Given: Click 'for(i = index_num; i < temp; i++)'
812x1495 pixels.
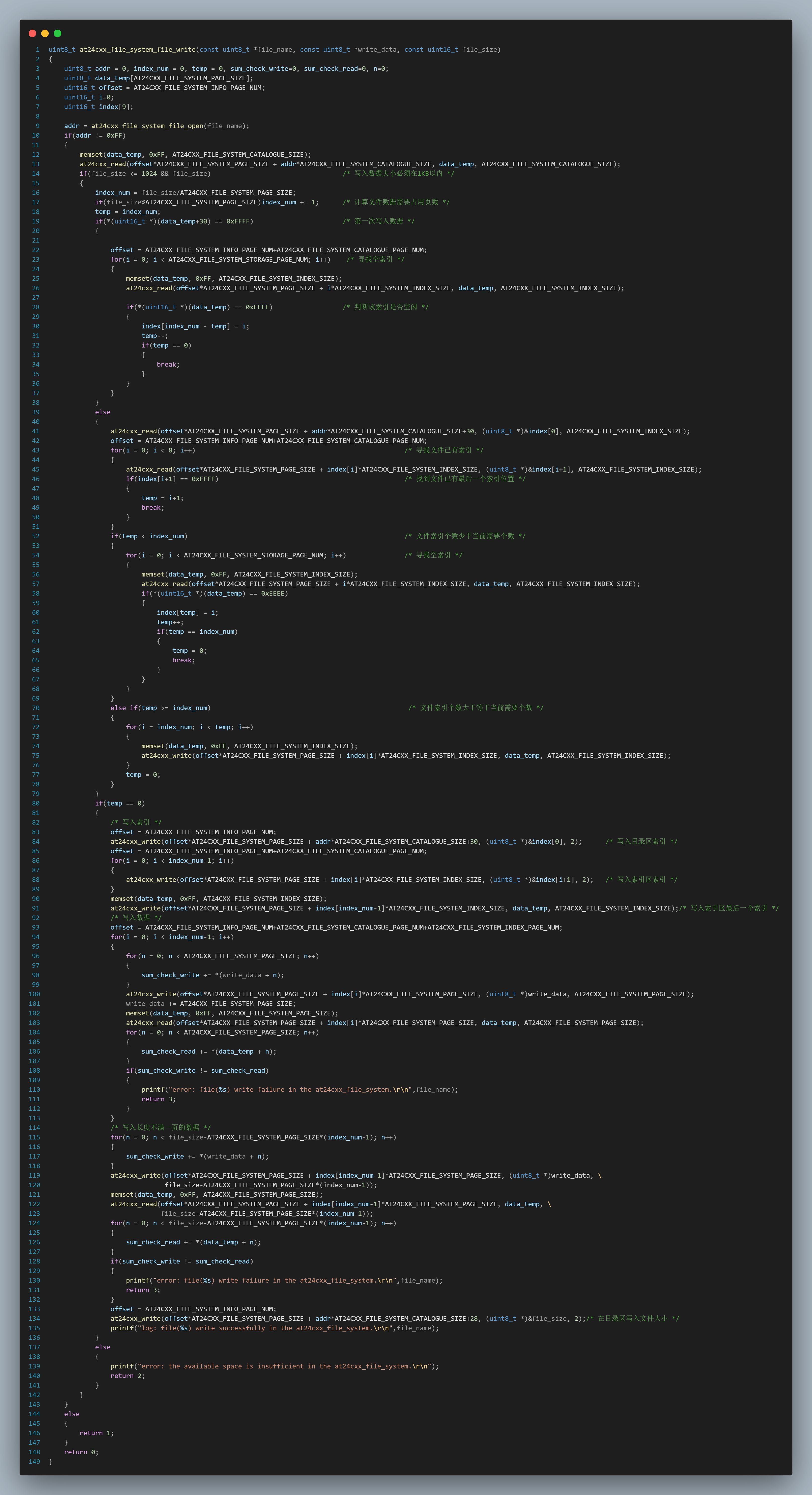Looking at the screenshot, I should tap(190, 727).
